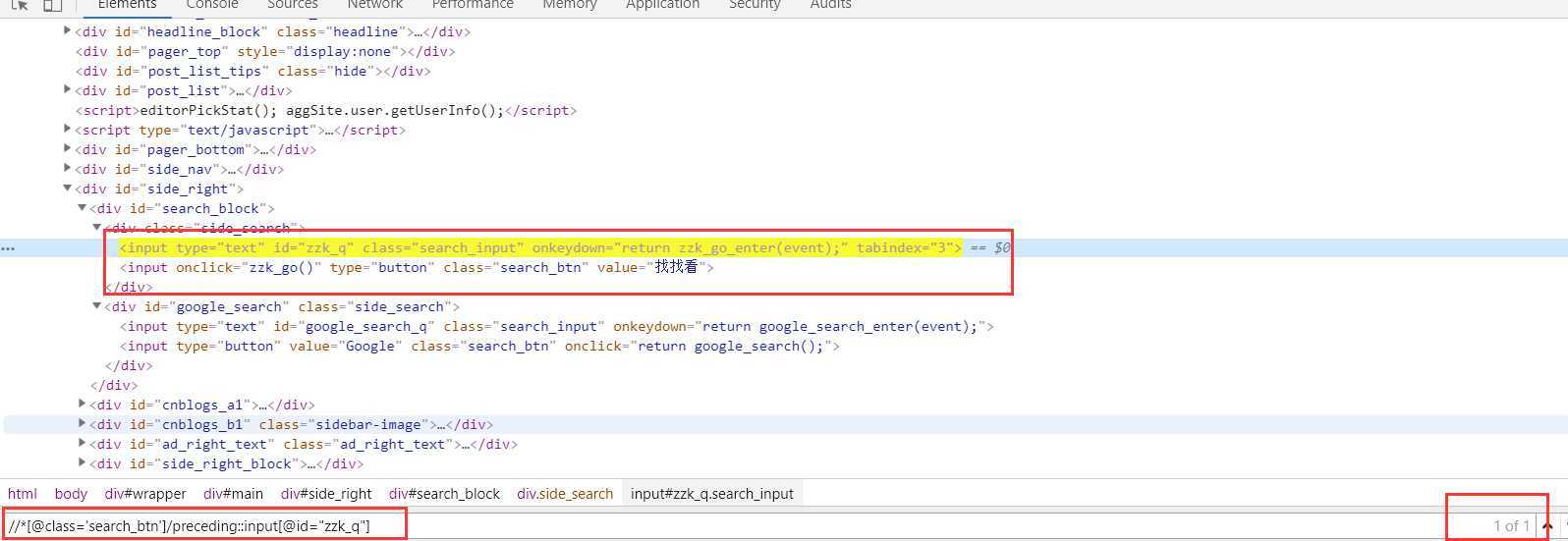This screenshot has width=1568, height=541.
Task: Expand the ad_right_text div node
Action: (82, 444)
